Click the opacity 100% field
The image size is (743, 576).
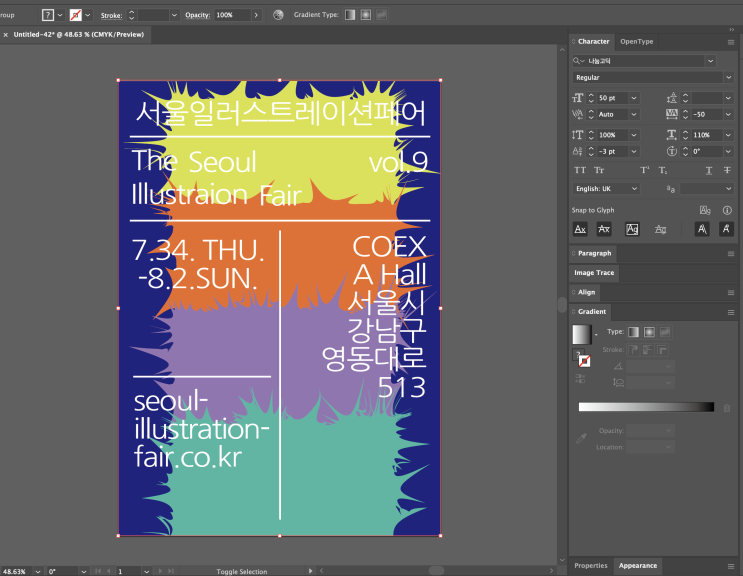pos(232,15)
